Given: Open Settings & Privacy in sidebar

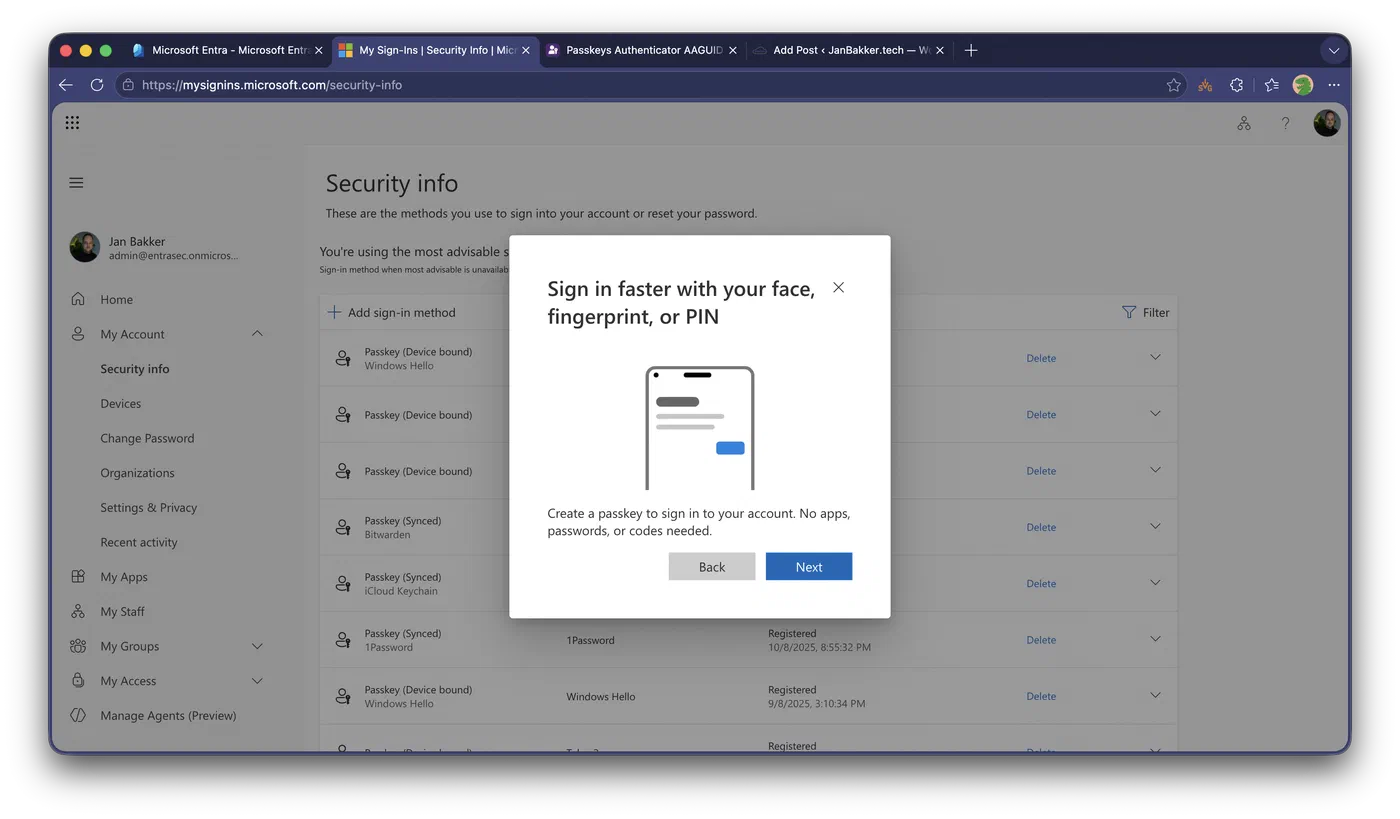Looking at the screenshot, I should [x=149, y=508].
